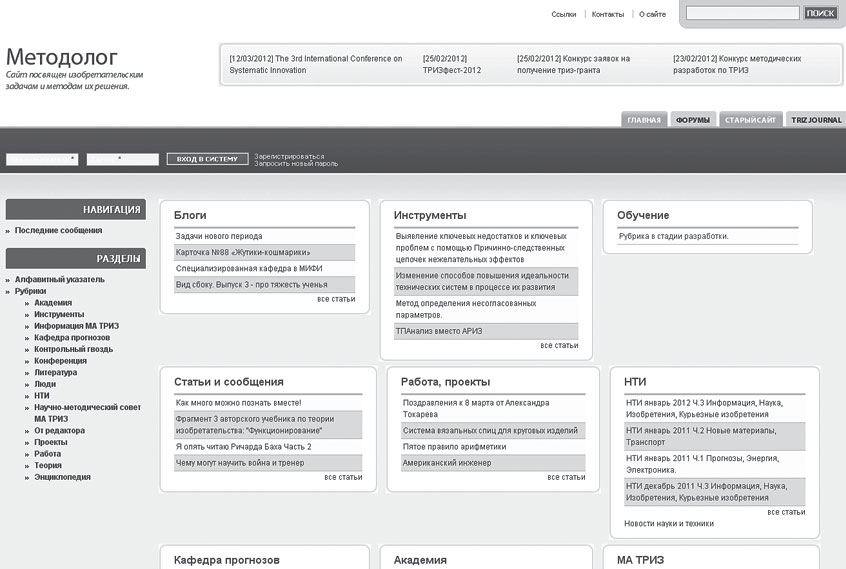Open Конкурс методических разработок news item
Viewport: 846px width, 569px height.
click(x=737, y=64)
